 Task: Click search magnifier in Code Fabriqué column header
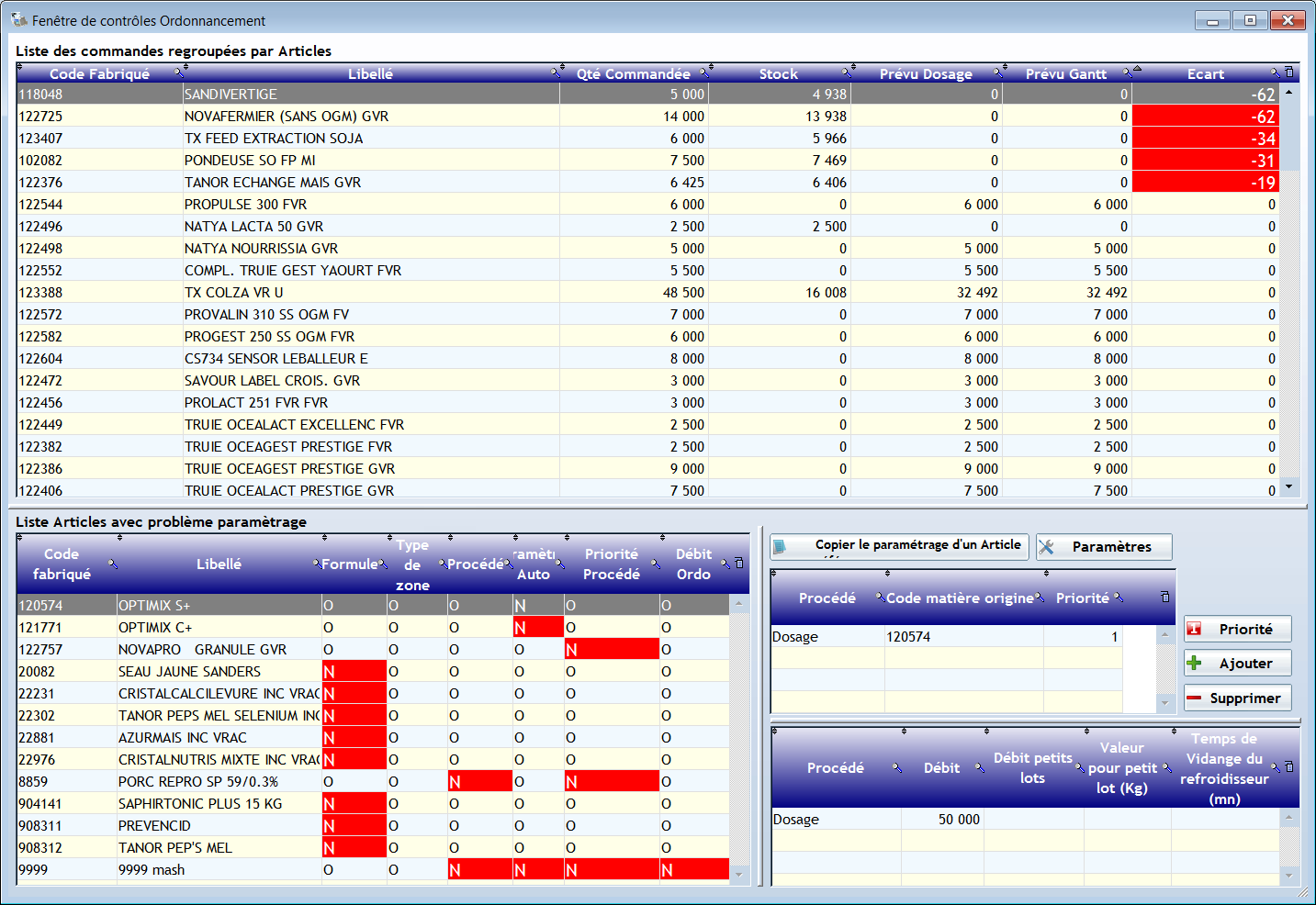pyautogui.click(x=179, y=73)
